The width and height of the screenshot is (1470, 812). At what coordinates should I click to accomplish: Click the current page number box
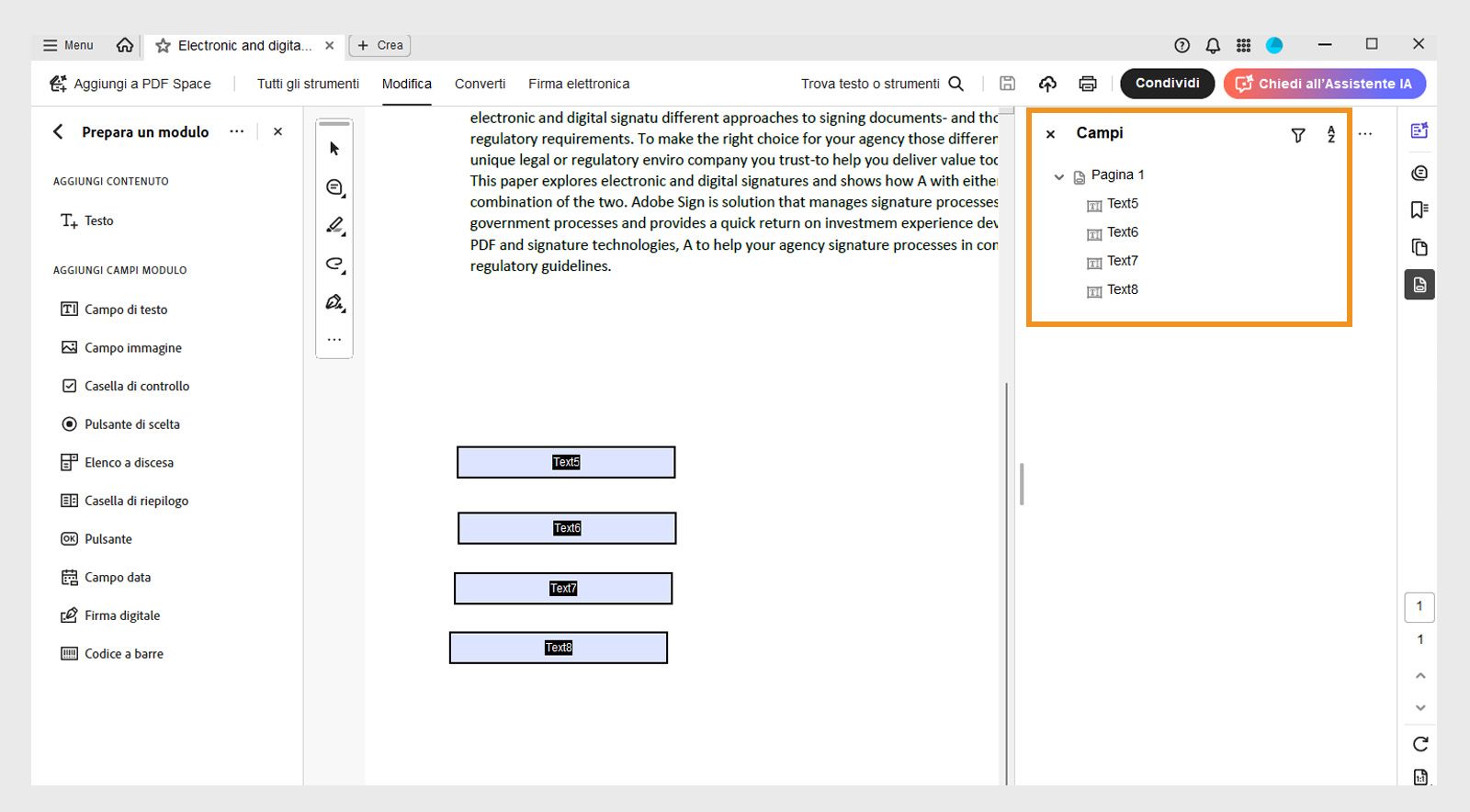point(1419,606)
